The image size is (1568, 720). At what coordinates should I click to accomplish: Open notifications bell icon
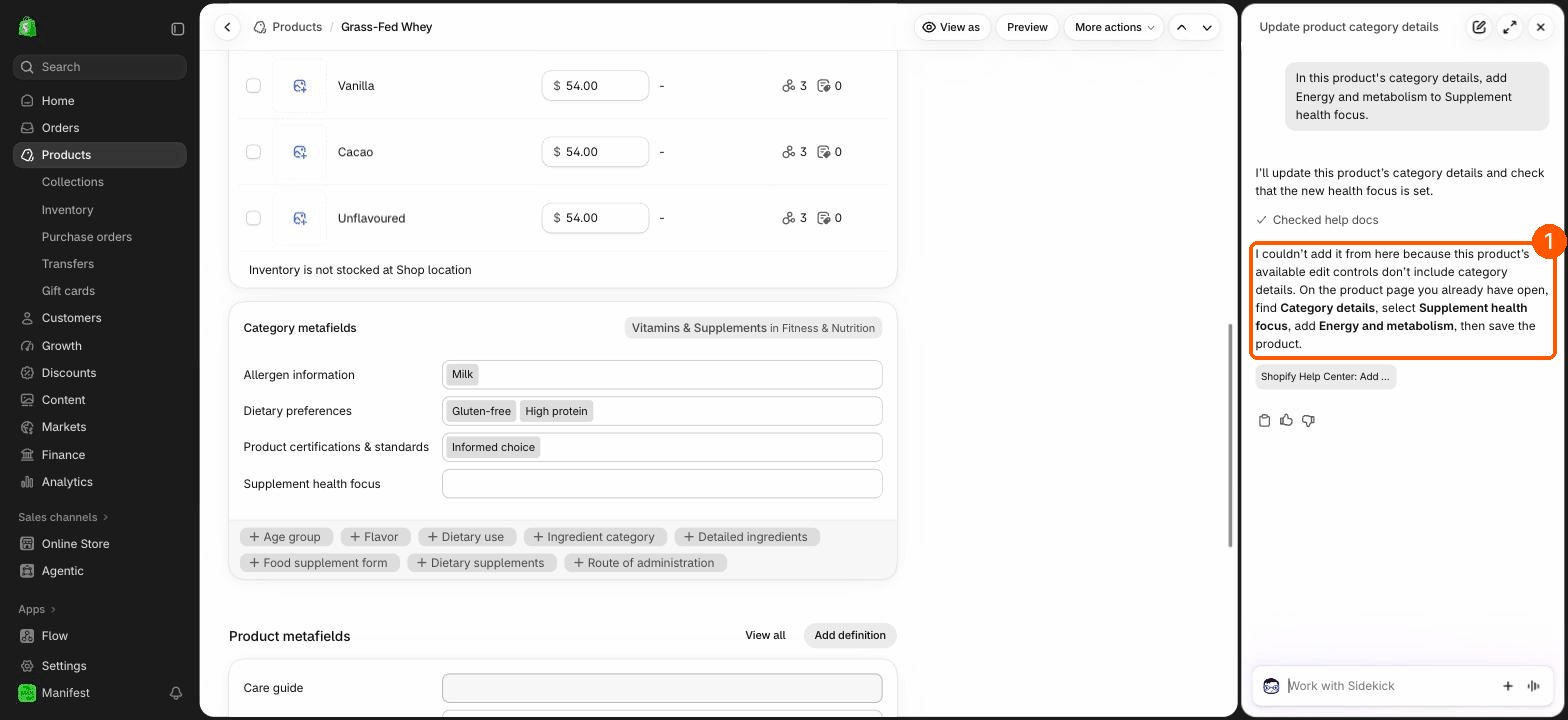coord(176,693)
